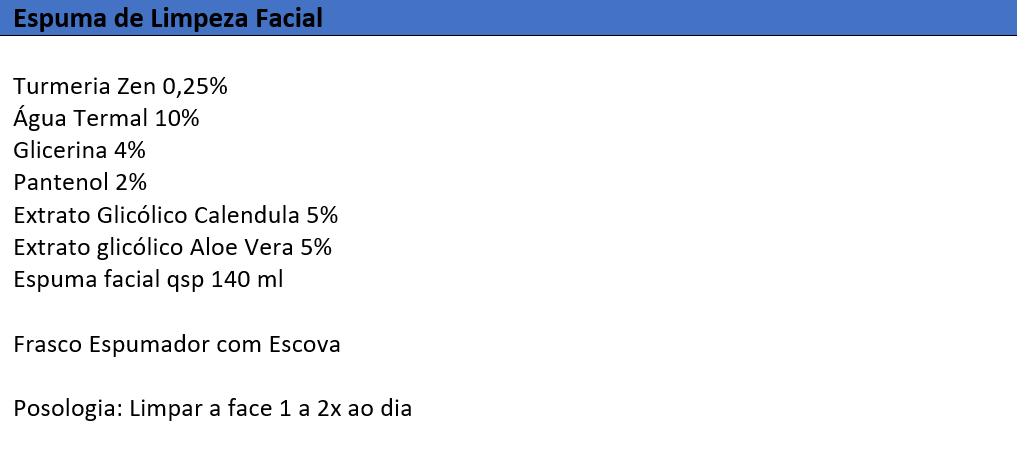Click the 'Frasco Espumador com Escova' line
This screenshot has width=1017, height=455.
click(176, 345)
